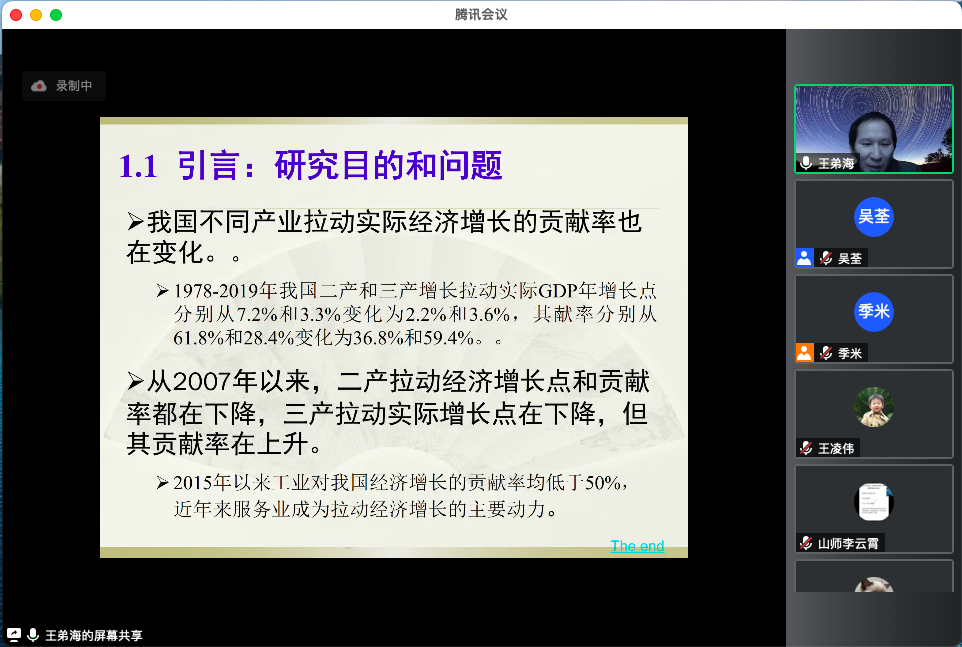The width and height of the screenshot is (962, 647).
Task: Click the screen sharing icon in bottom status bar
Action: pos(13,632)
